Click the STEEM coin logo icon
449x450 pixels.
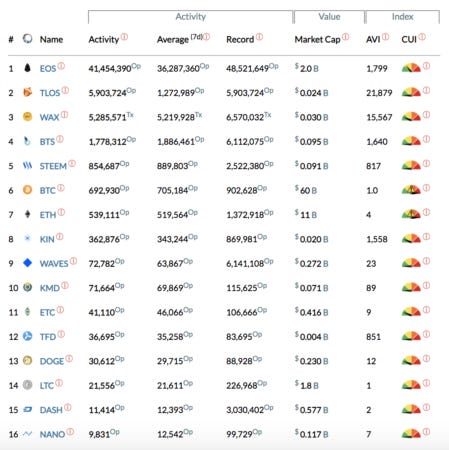click(27, 165)
